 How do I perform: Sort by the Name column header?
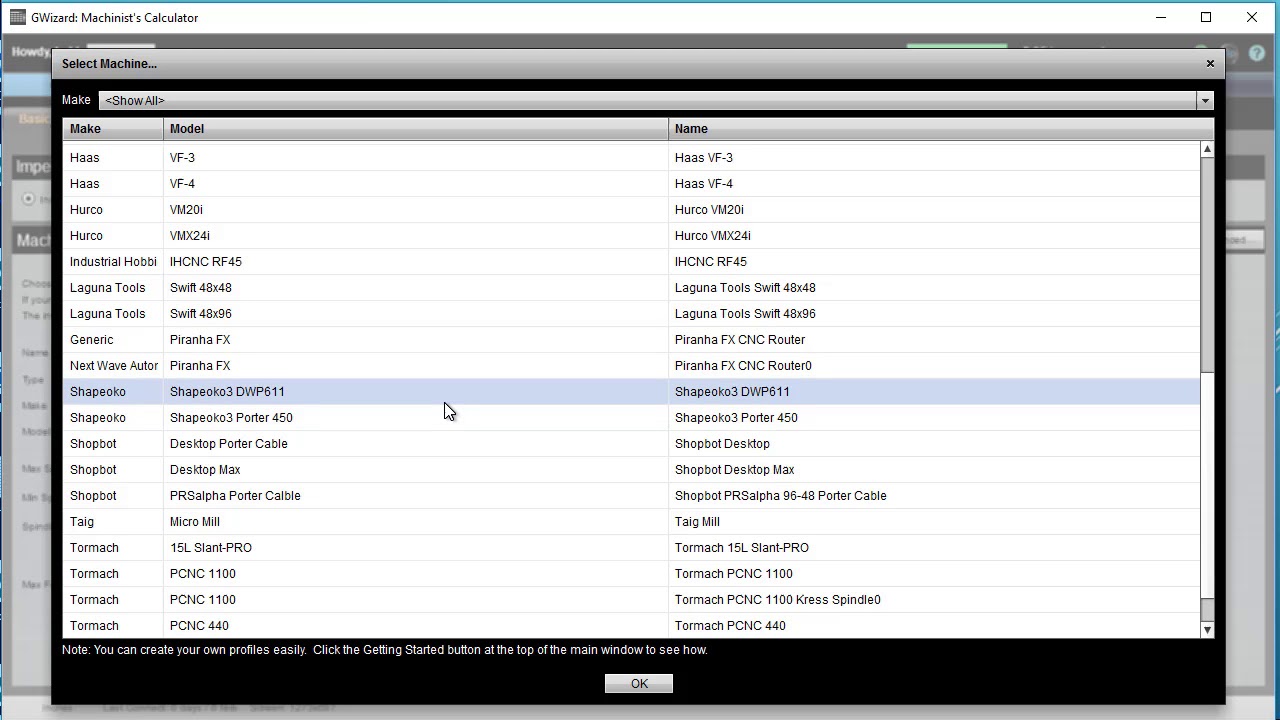pyautogui.click(x=940, y=129)
